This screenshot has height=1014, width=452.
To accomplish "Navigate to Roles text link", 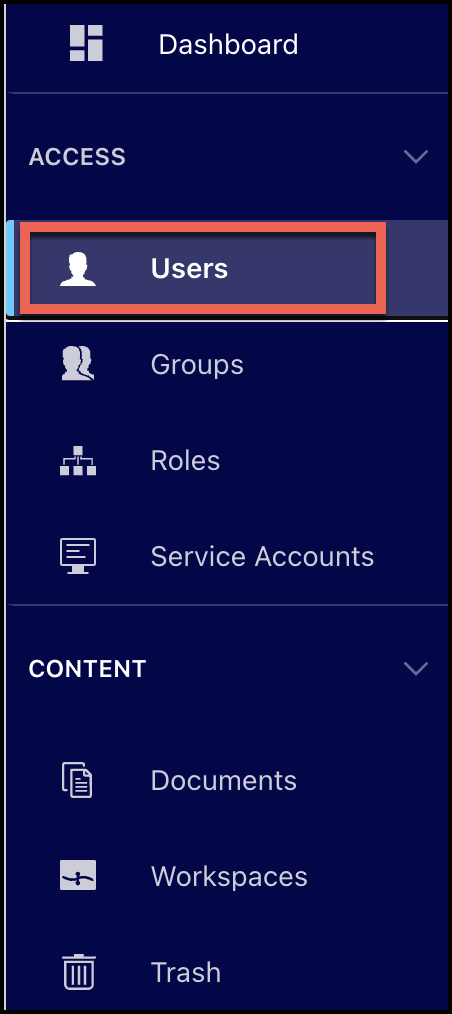I will click(186, 460).
